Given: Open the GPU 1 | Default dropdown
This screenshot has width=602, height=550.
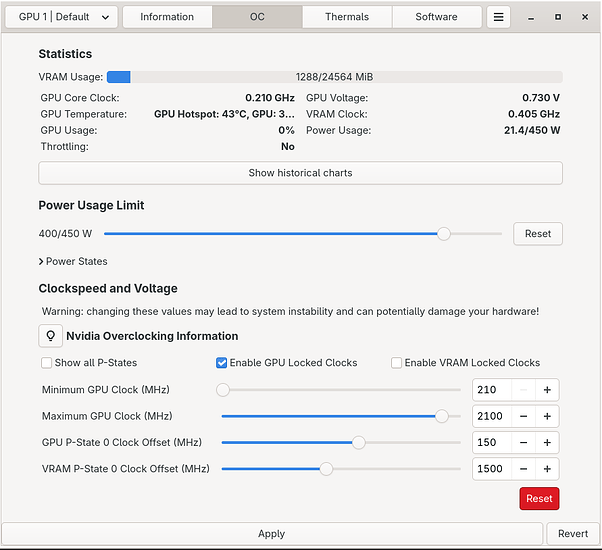Looking at the screenshot, I should [62, 17].
